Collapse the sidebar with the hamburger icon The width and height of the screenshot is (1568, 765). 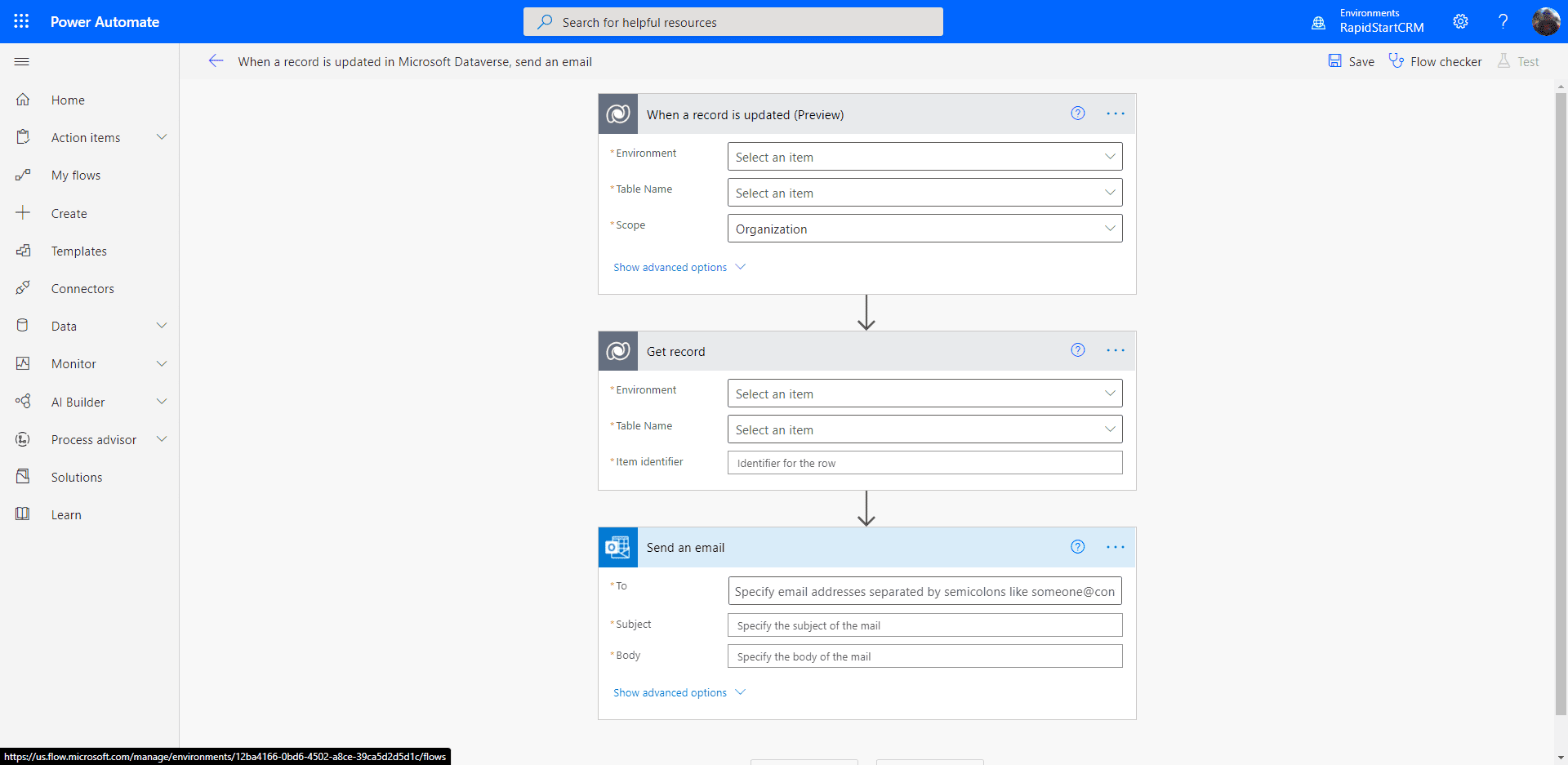[x=21, y=61]
